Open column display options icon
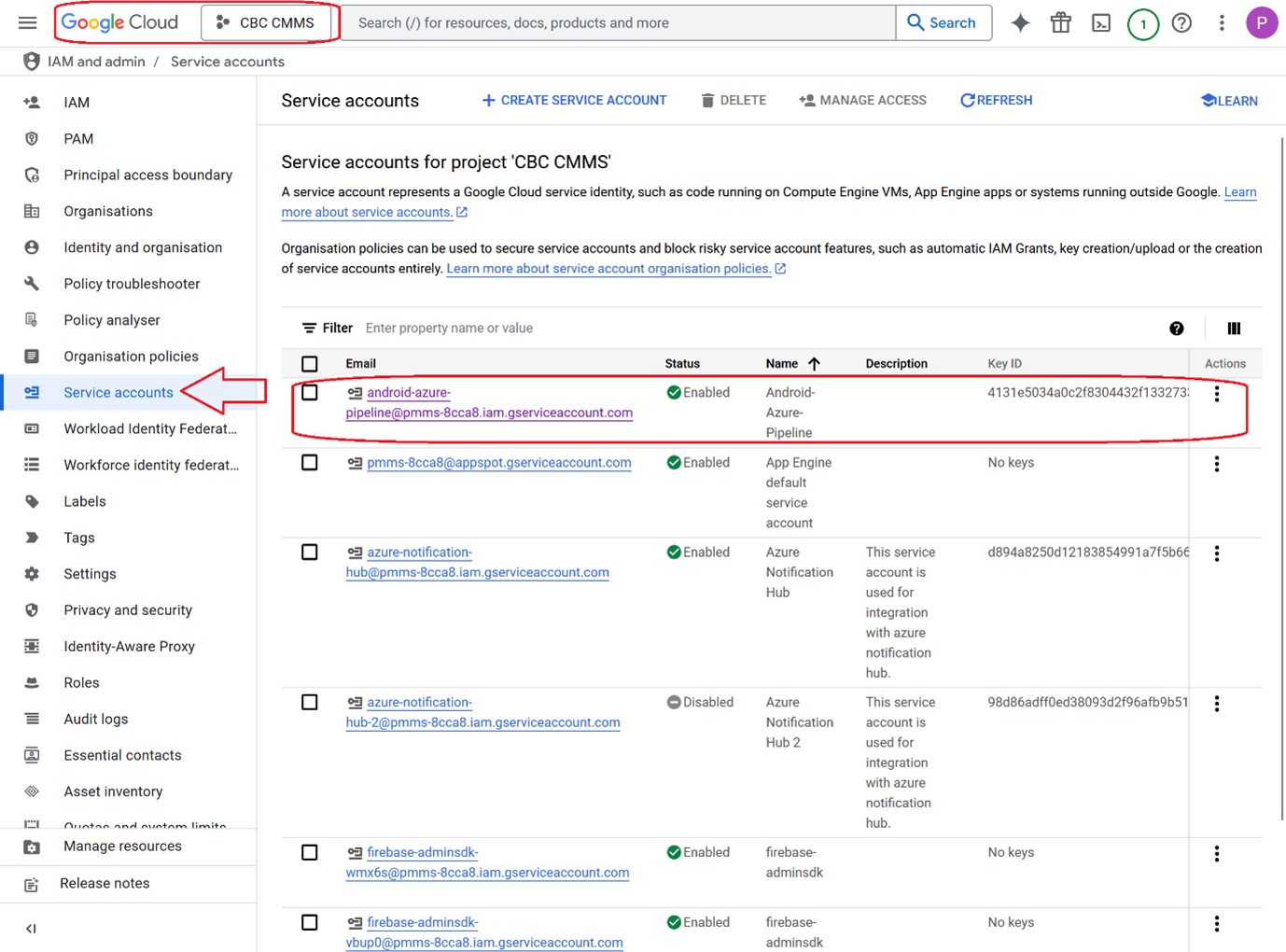Image resolution: width=1286 pixels, height=952 pixels. pyautogui.click(x=1234, y=329)
